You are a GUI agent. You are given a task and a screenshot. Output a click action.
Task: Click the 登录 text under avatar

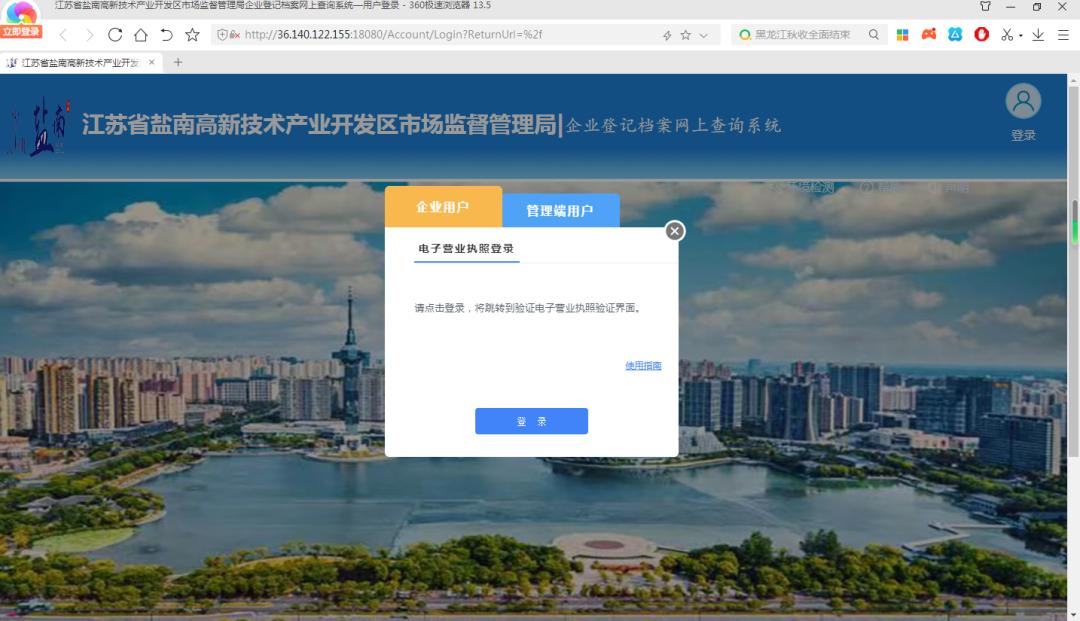click(1023, 136)
